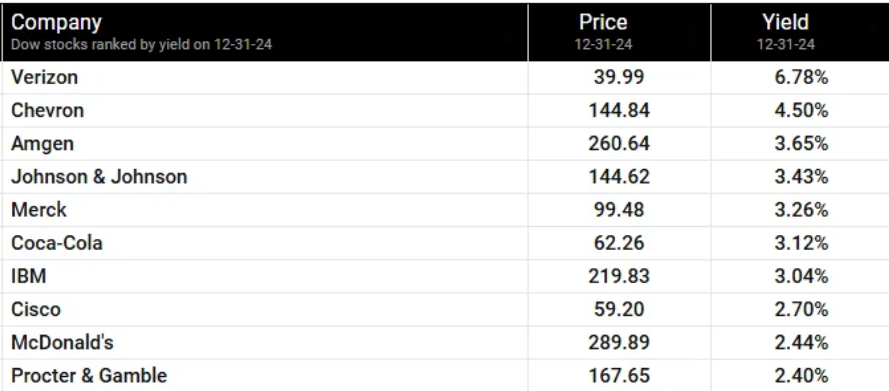Click Chevron's price of 144.84
The width and height of the screenshot is (889, 391).
click(x=619, y=110)
